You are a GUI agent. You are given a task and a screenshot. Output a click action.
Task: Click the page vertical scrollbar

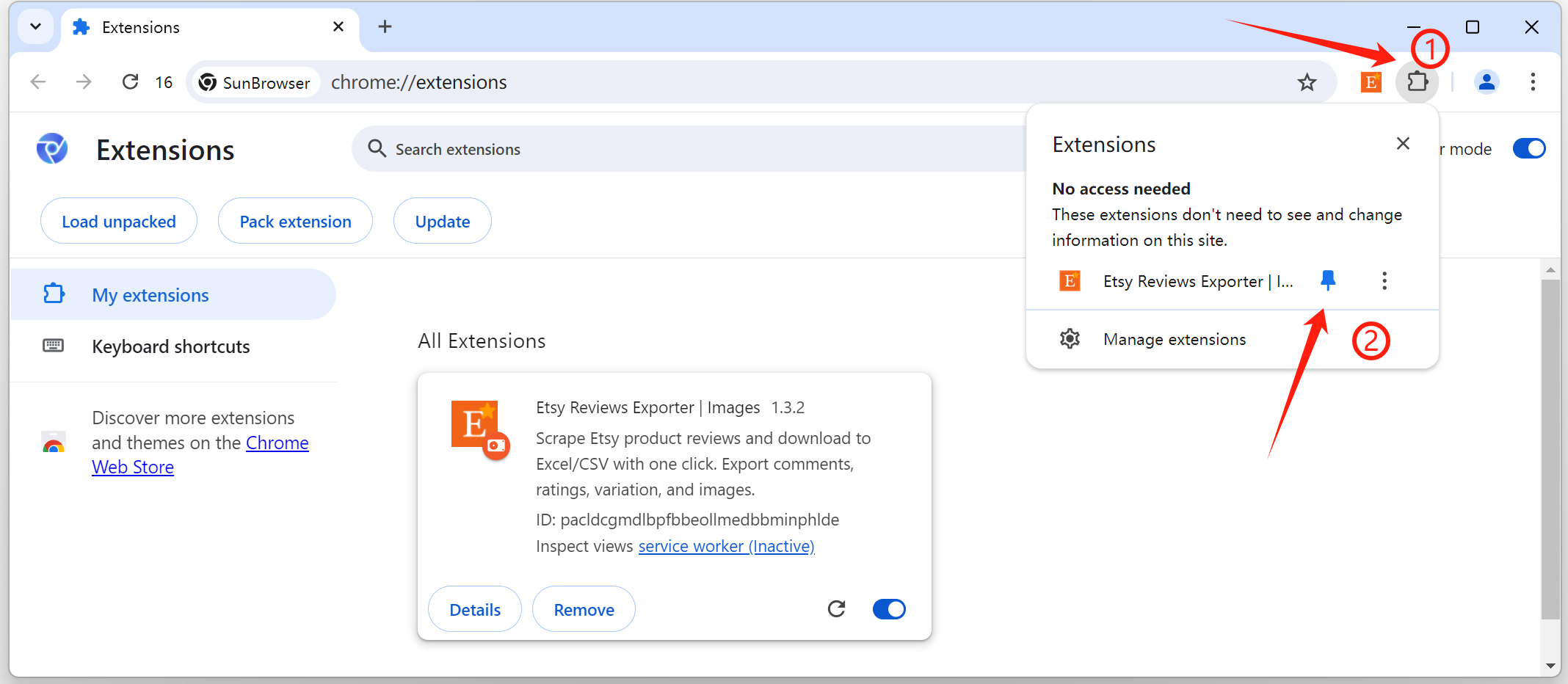click(x=1550, y=448)
